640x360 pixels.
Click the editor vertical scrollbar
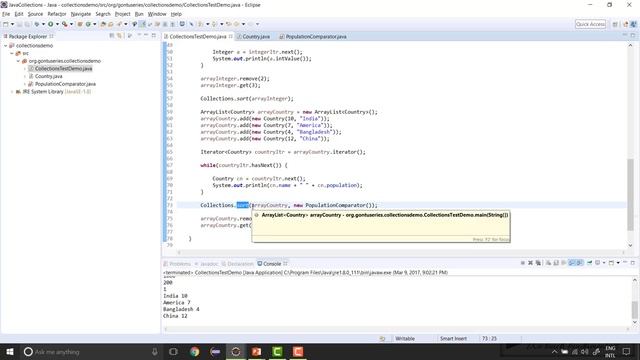[631, 194]
